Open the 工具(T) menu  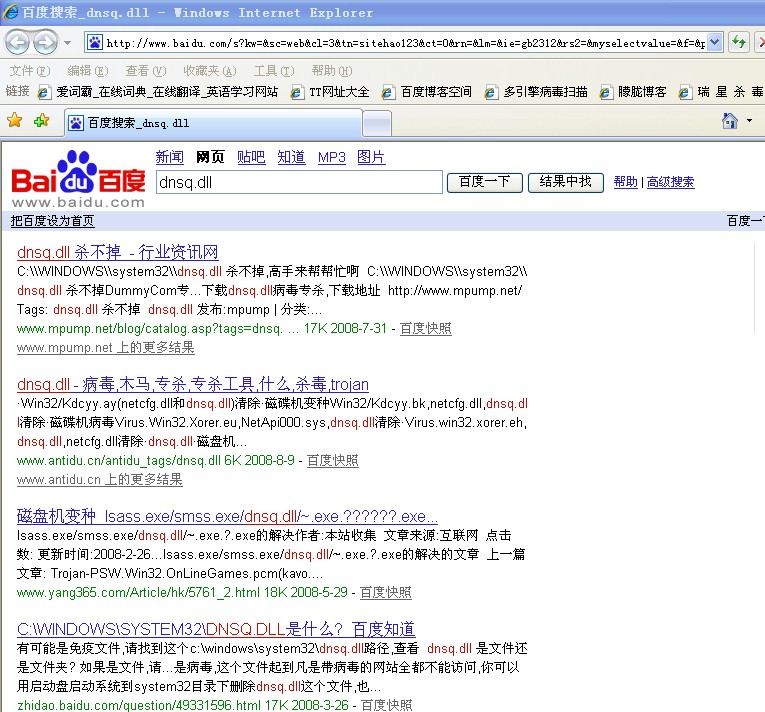pos(274,71)
